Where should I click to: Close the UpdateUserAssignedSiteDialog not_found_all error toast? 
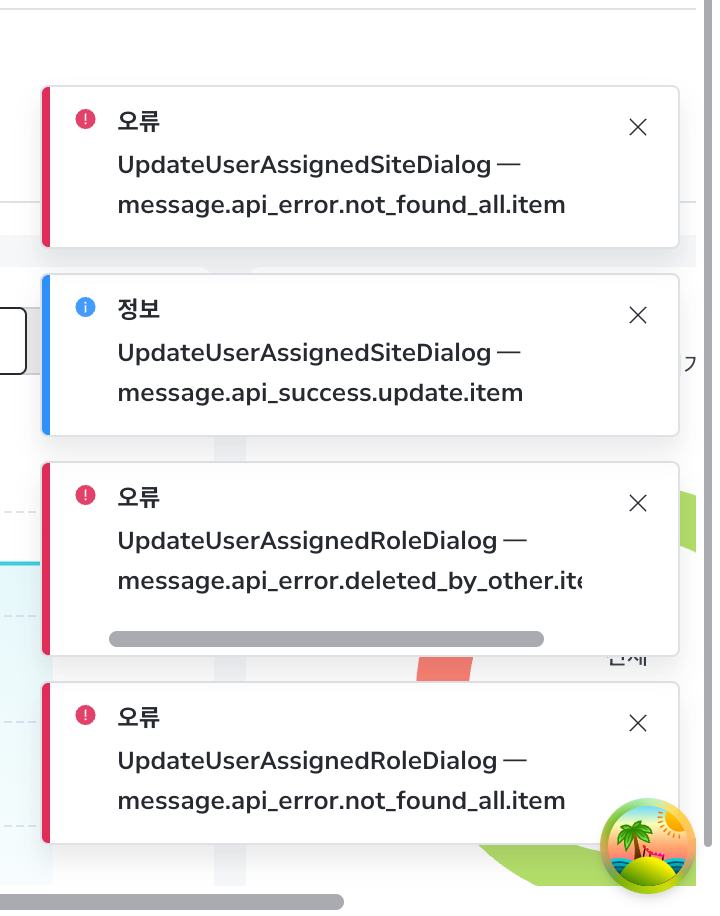pos(638,127)
